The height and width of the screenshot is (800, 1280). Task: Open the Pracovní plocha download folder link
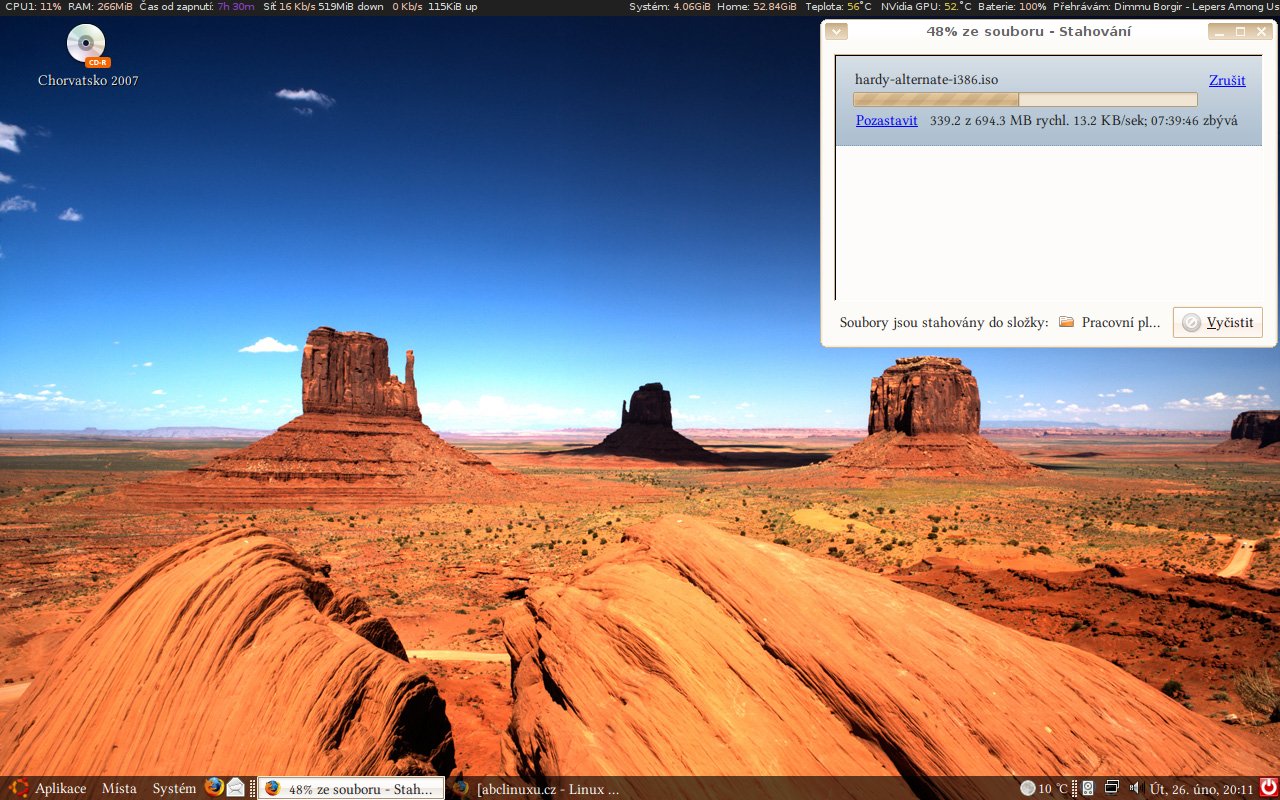pyautogui.click(x=1110, y=322)
